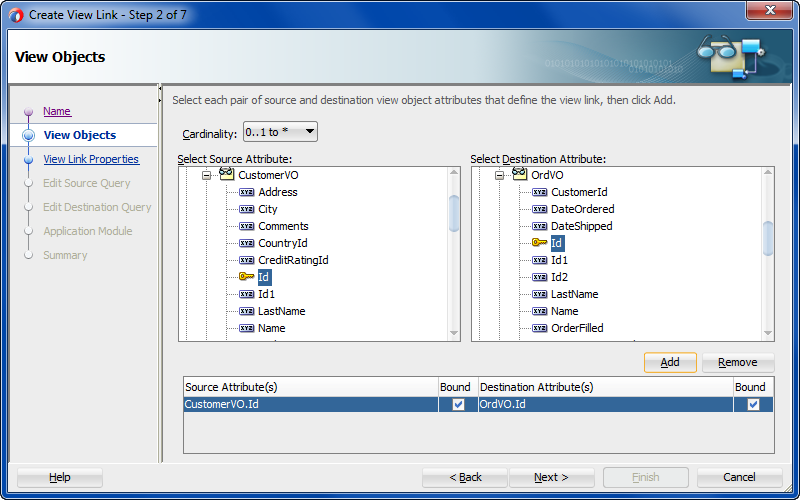800x500 pixels.
Task: Collapse the CustomerVO tree node
Action: (x=206, y=176)
